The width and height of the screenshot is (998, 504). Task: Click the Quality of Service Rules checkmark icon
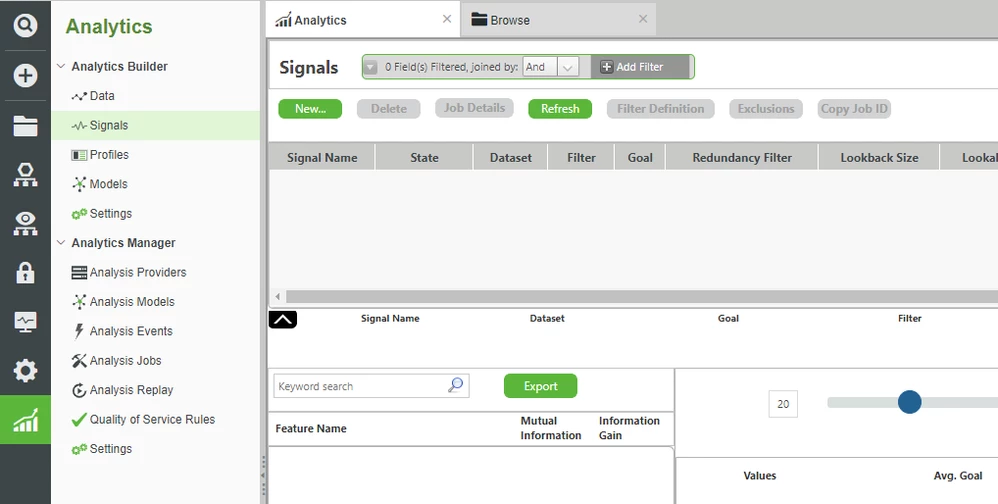[x=79, y=419]
